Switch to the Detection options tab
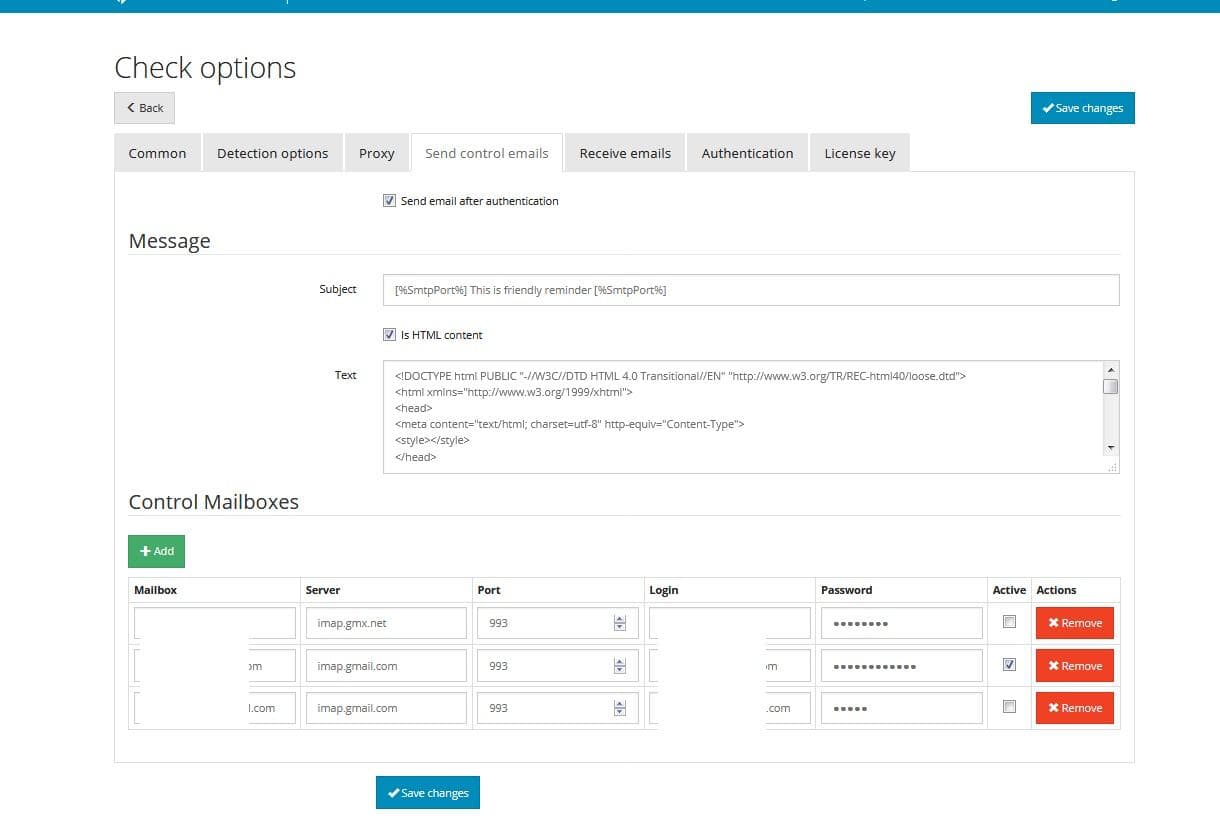 click(272, 153)
